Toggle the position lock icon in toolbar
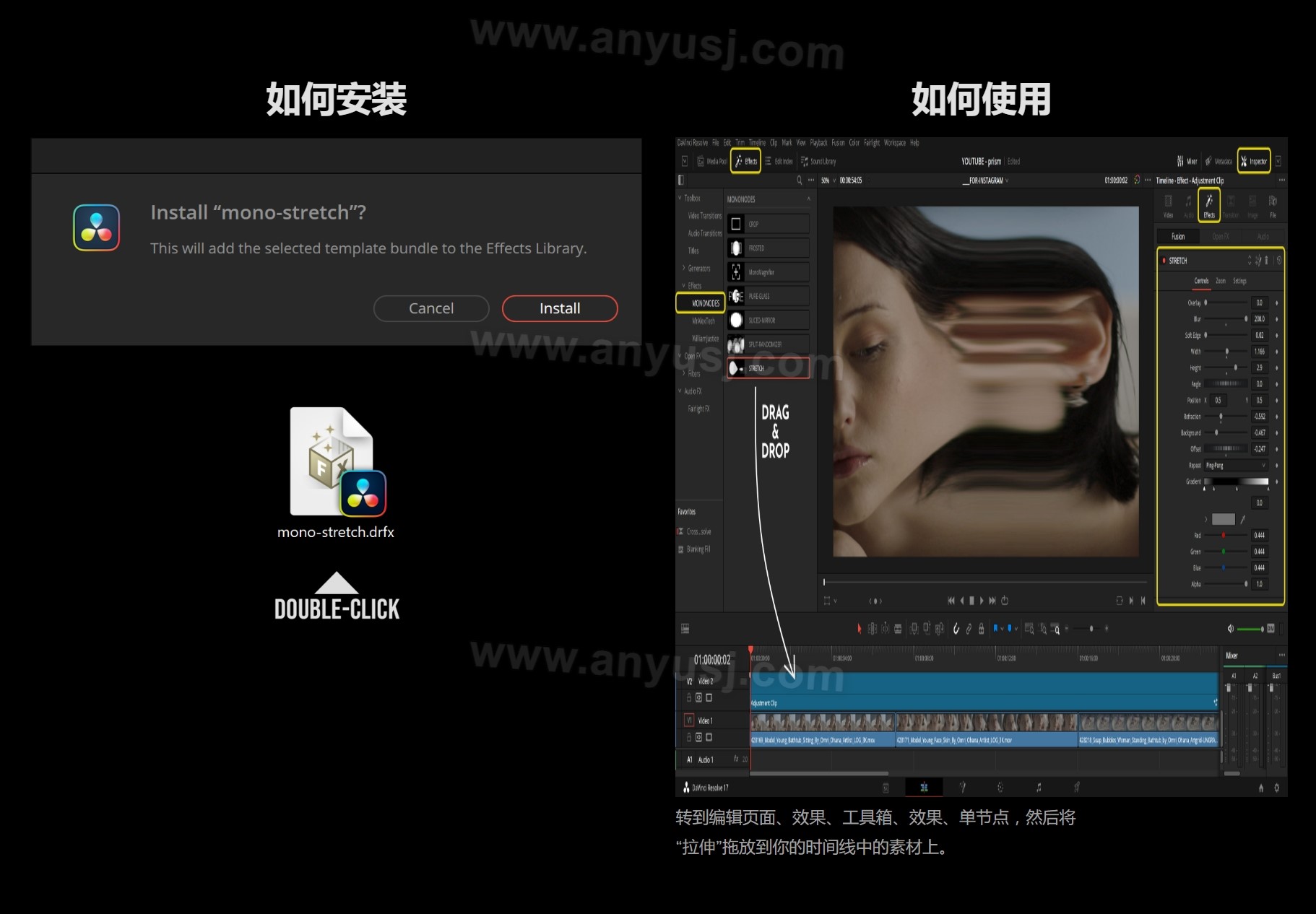 [x=981, y=629]
